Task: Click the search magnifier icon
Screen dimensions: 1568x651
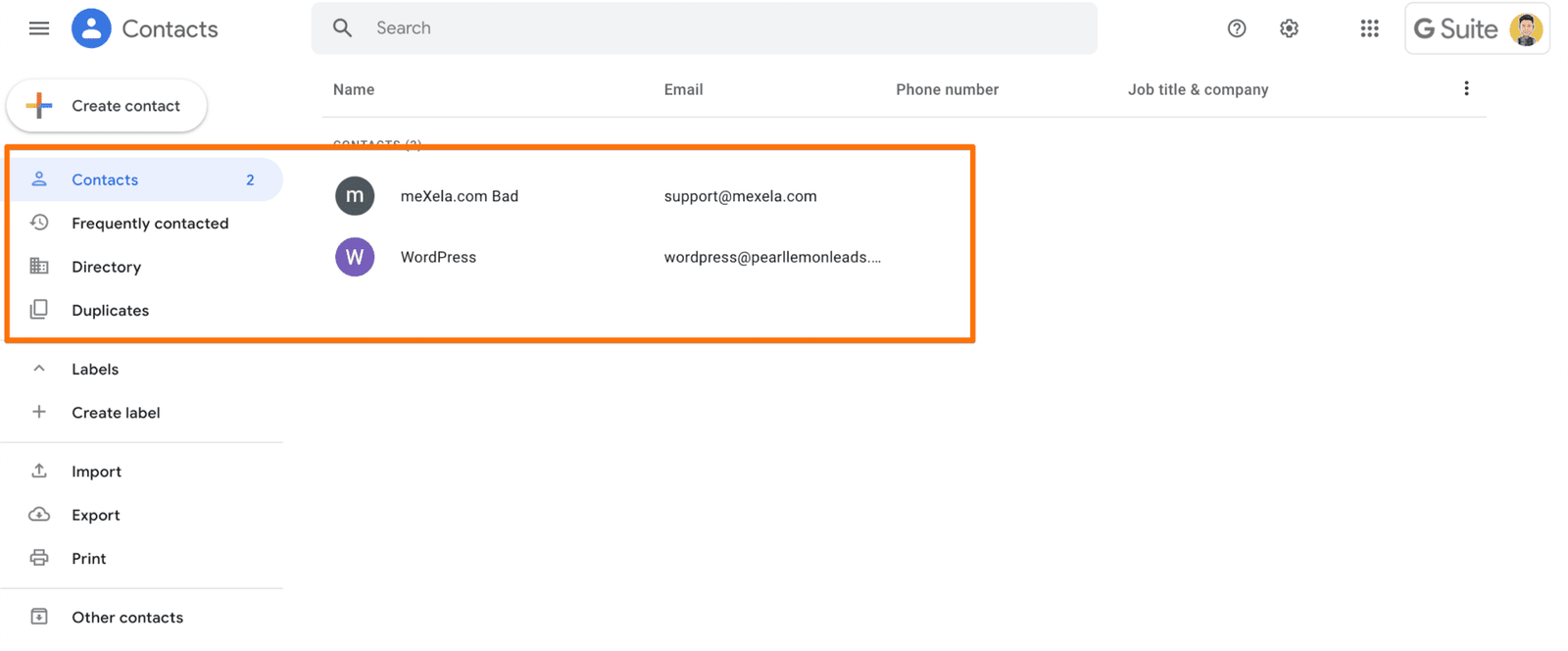Action: pyautogui.click(x=342, y=27)
